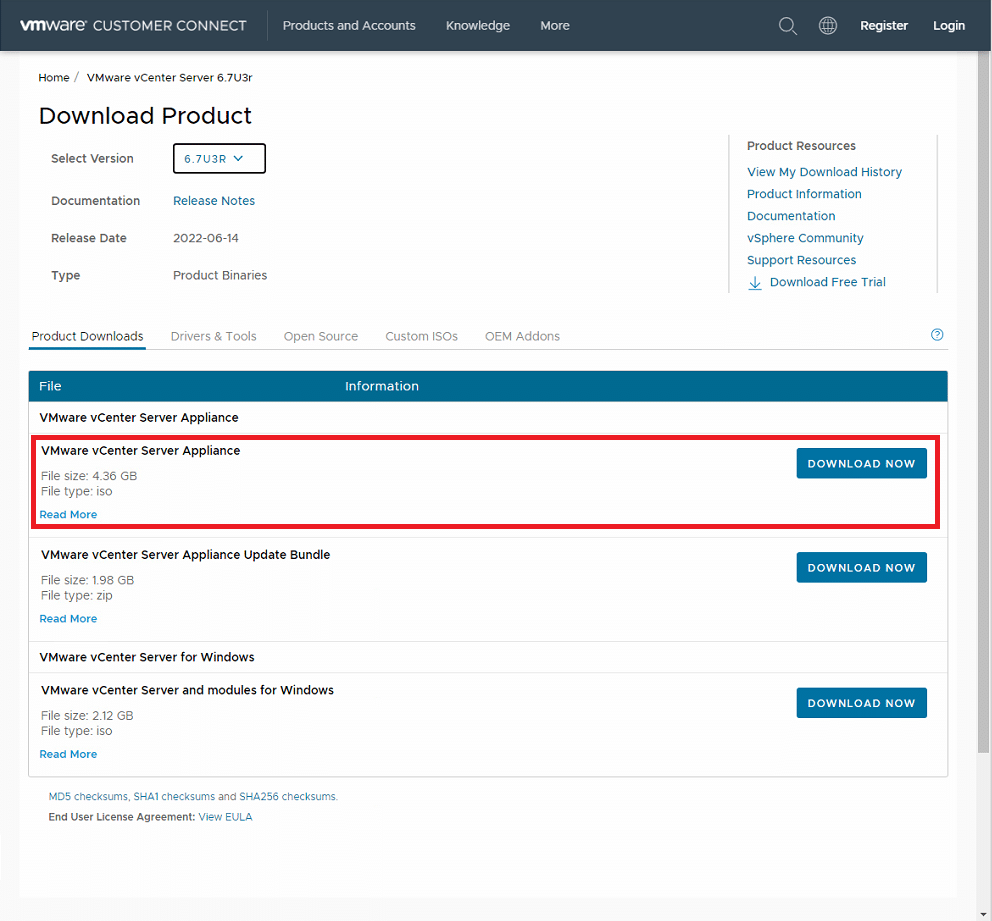Download vCenter Server and modules for Windows
Image resolution: width=992 pixels, height=921 pixels.
coord(861,703)
